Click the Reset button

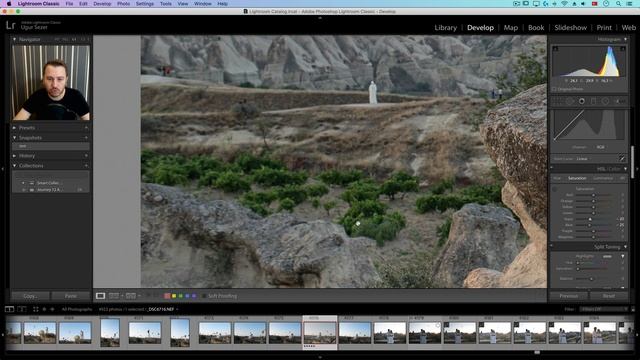[609, 296]
